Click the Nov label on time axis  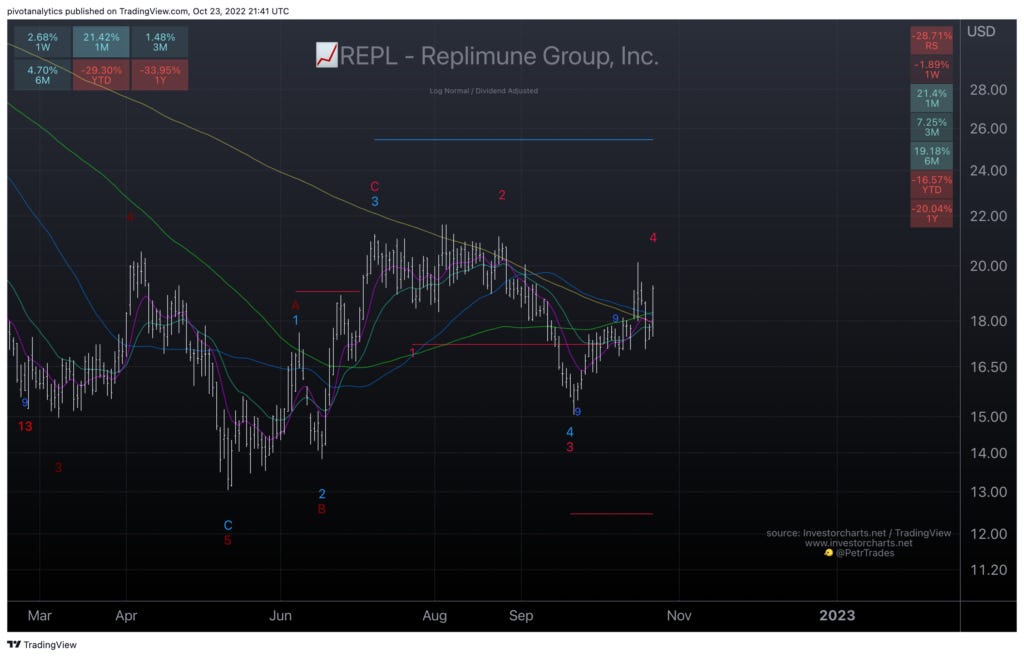[x=679, y=616]
